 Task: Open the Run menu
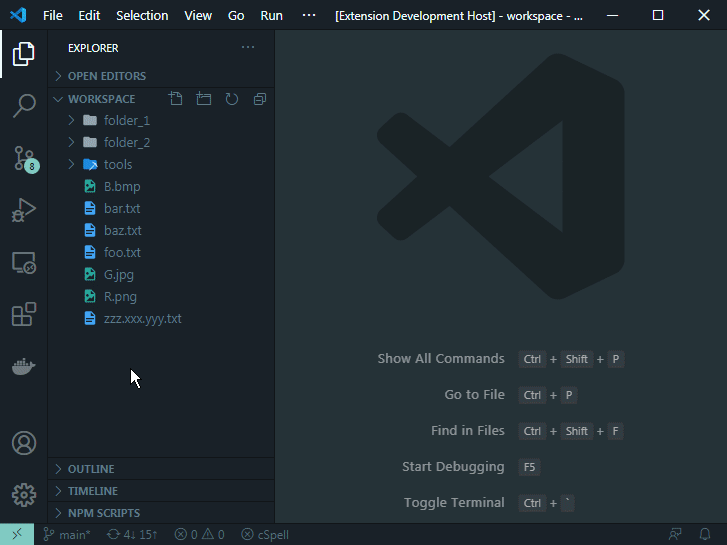271,15
